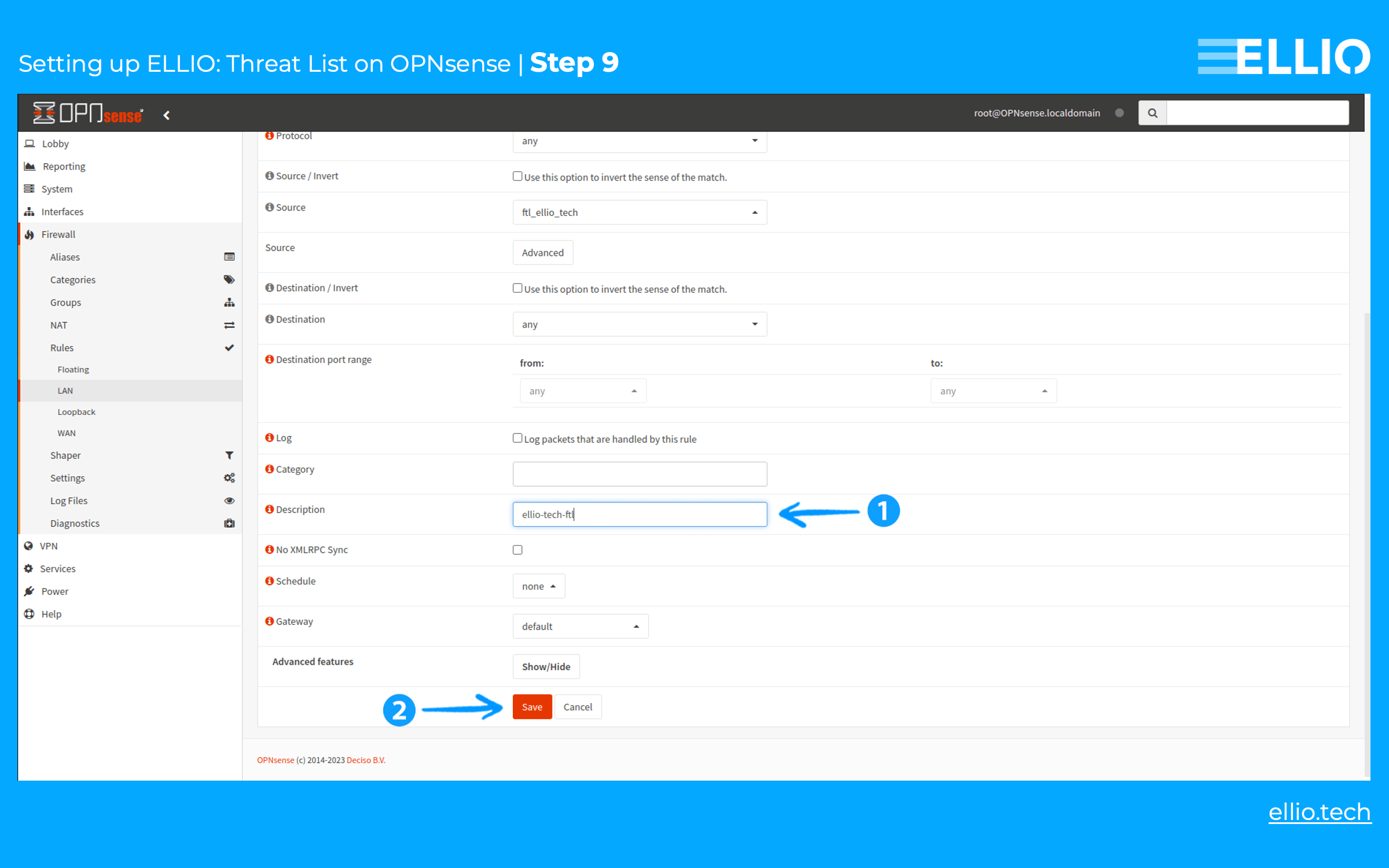Image resolution: width=1389 pixels, height=868 pixels.
Task: Open the Protocol dropdown showing any
Action: (639, 141)
